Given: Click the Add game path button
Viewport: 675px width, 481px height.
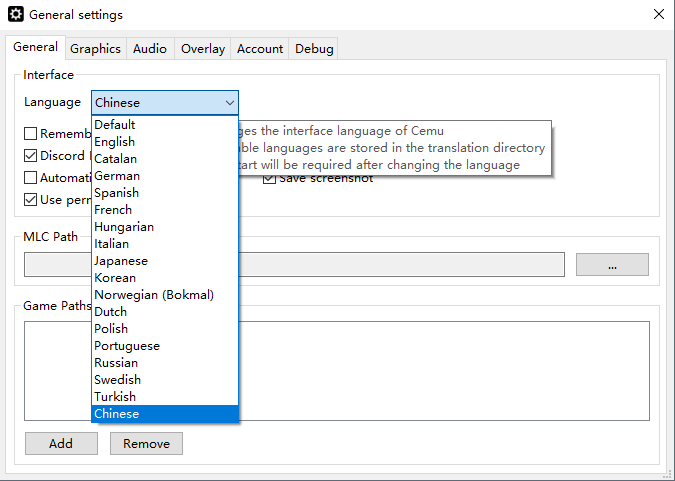Looking at the screenshot, I should (61, 444).
